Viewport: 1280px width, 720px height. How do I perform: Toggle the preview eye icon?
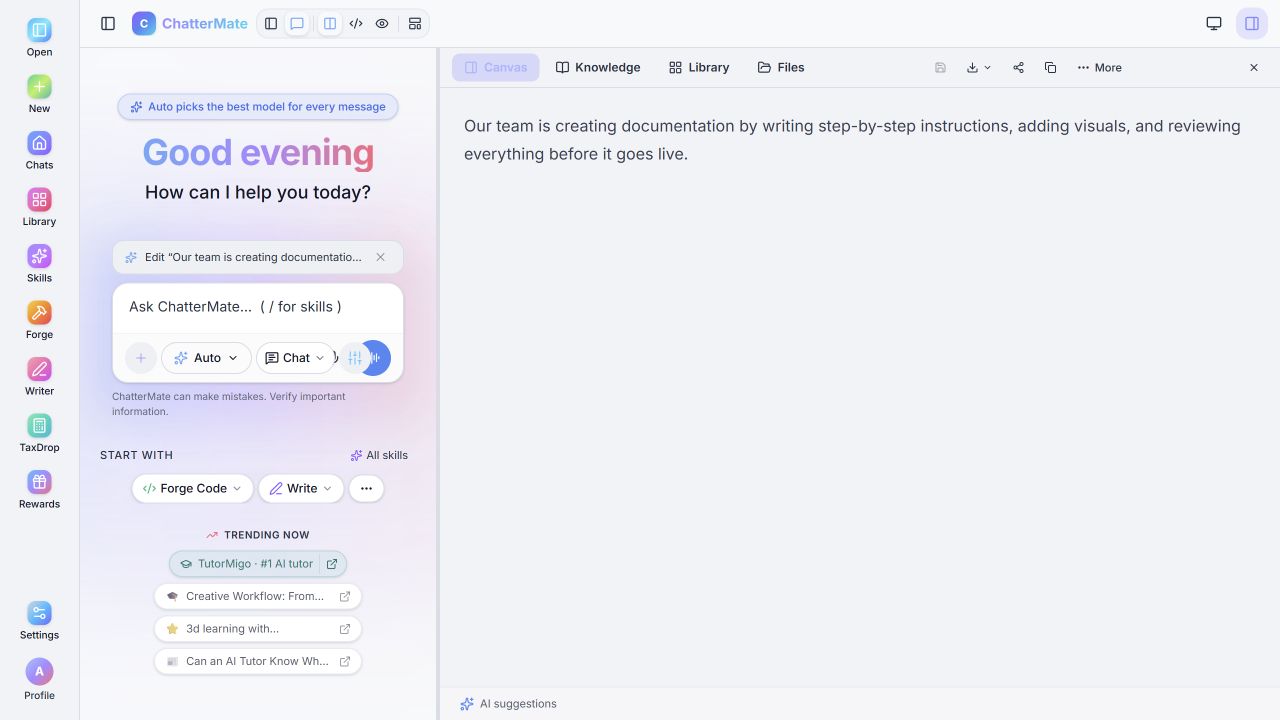pyautogui.click(x=382, y=23)
